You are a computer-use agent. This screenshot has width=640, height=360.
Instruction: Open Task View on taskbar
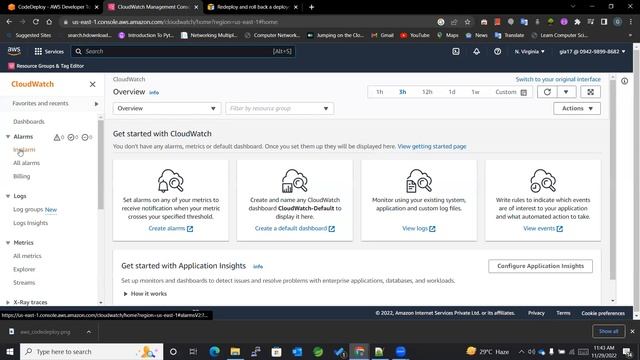(193, 351)
